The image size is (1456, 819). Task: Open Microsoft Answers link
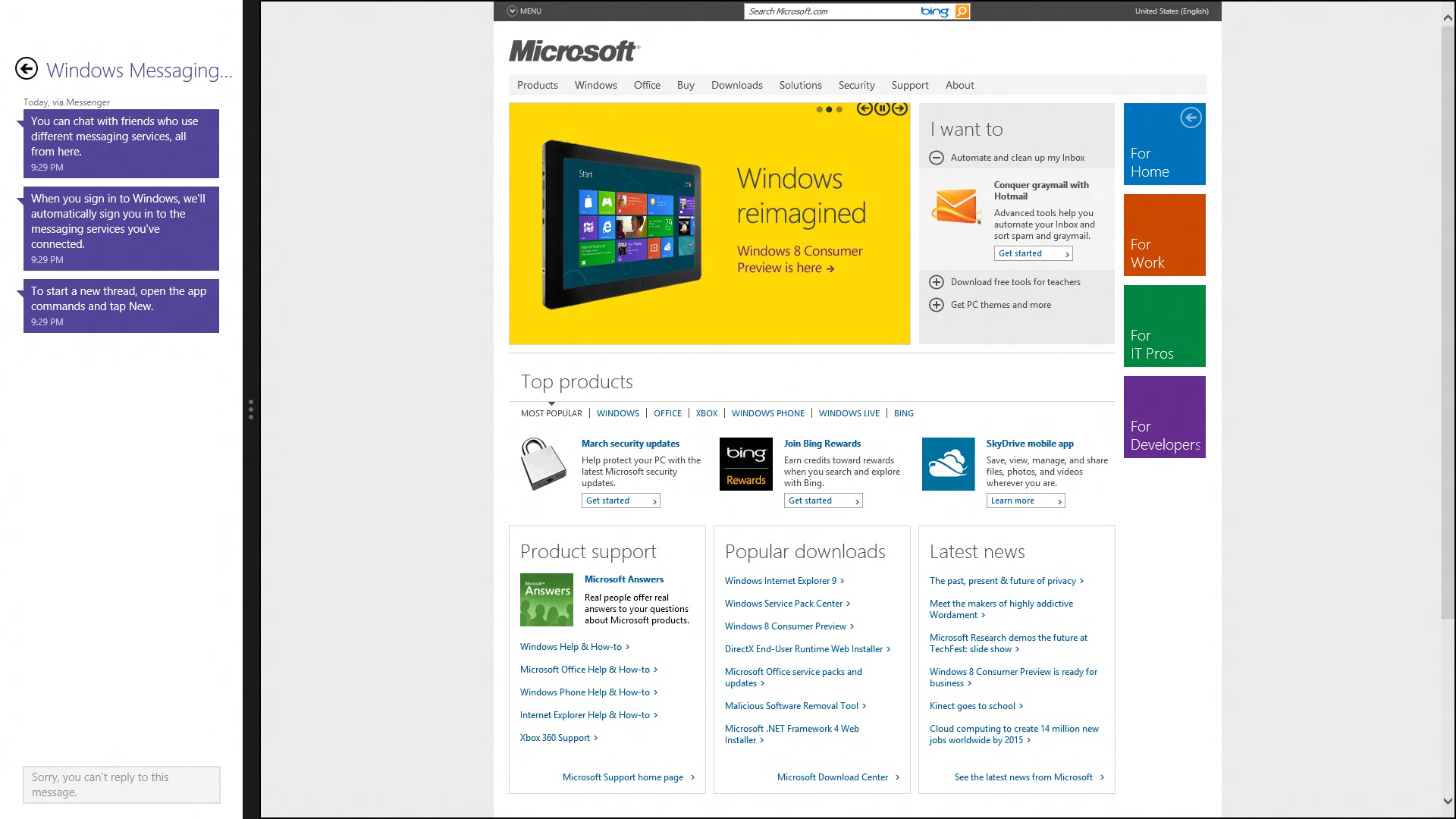point(624,579)
